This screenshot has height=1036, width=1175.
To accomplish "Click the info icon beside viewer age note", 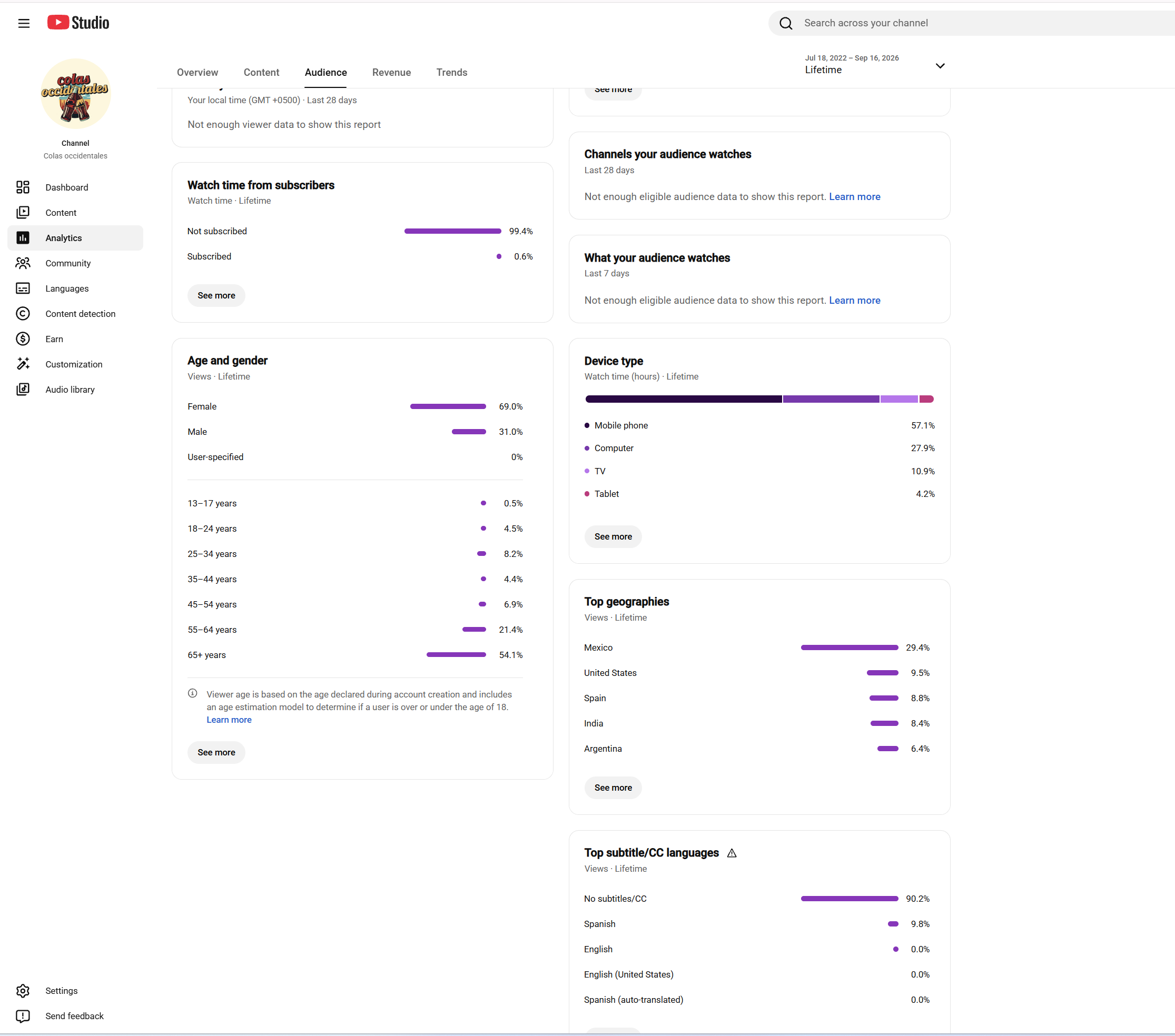I will pyautogui.click(x=193, y=693).
